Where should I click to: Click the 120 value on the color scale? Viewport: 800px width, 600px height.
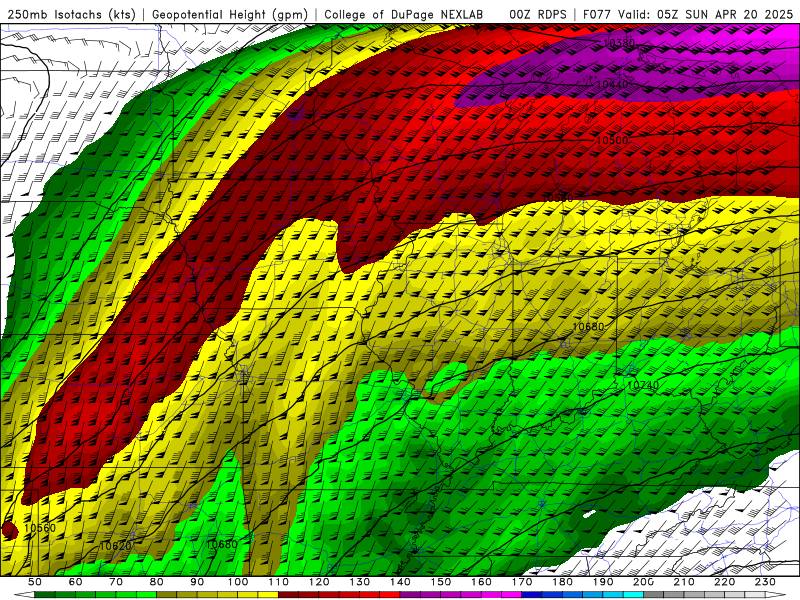[x=319, y=582]
